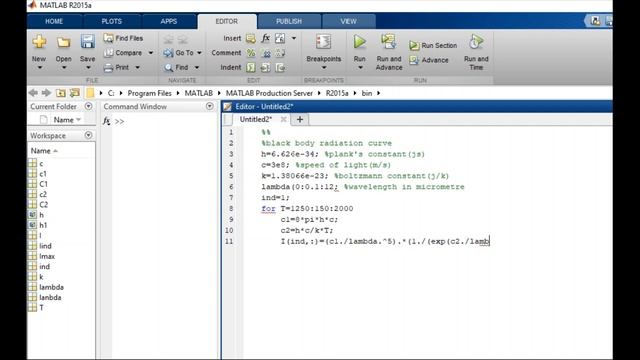Switch to the APPS tab
The height and width of the screenshot is (360, 640).
point(169,21)
